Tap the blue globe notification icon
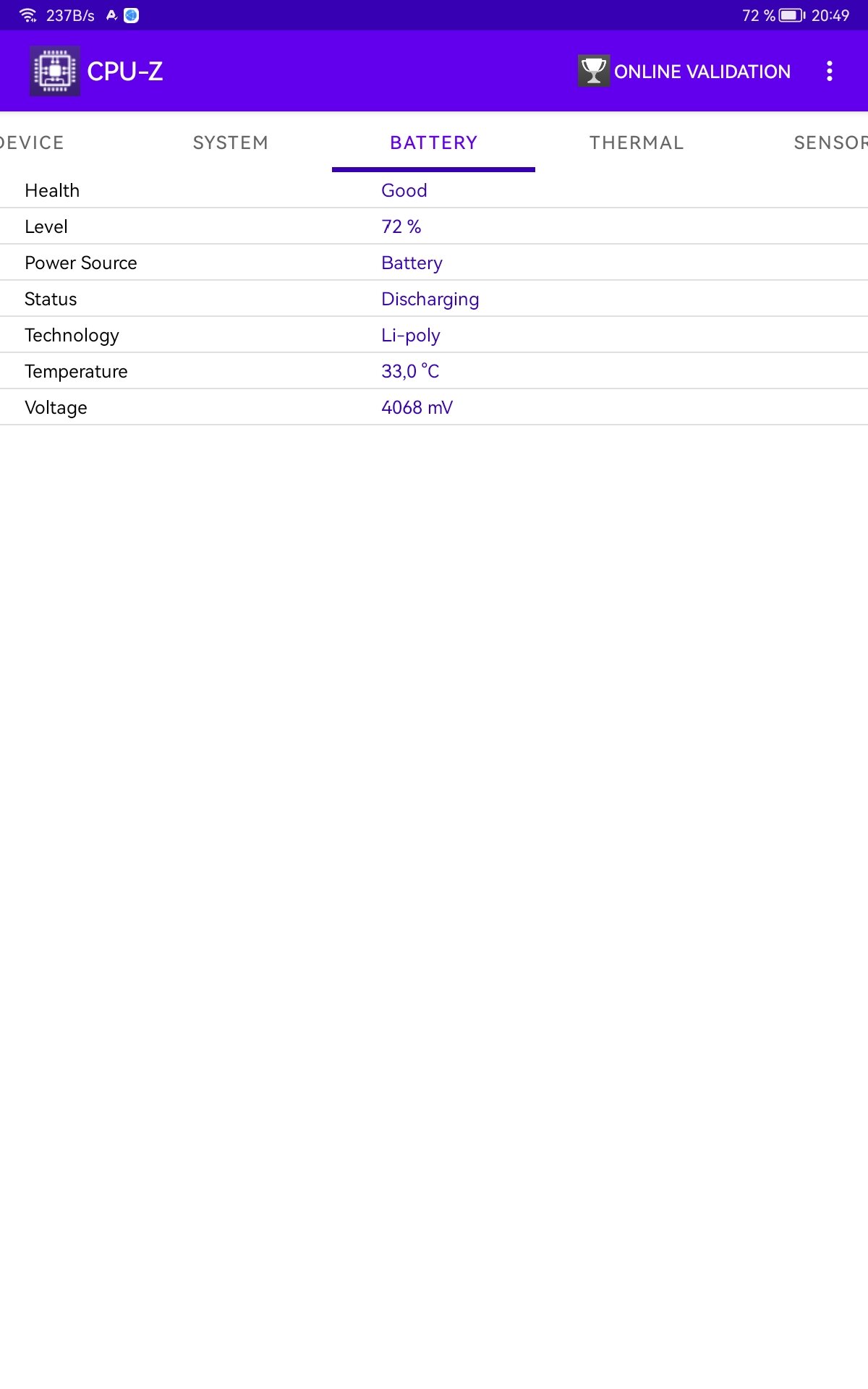868x1389 pixels. (132, 15)
